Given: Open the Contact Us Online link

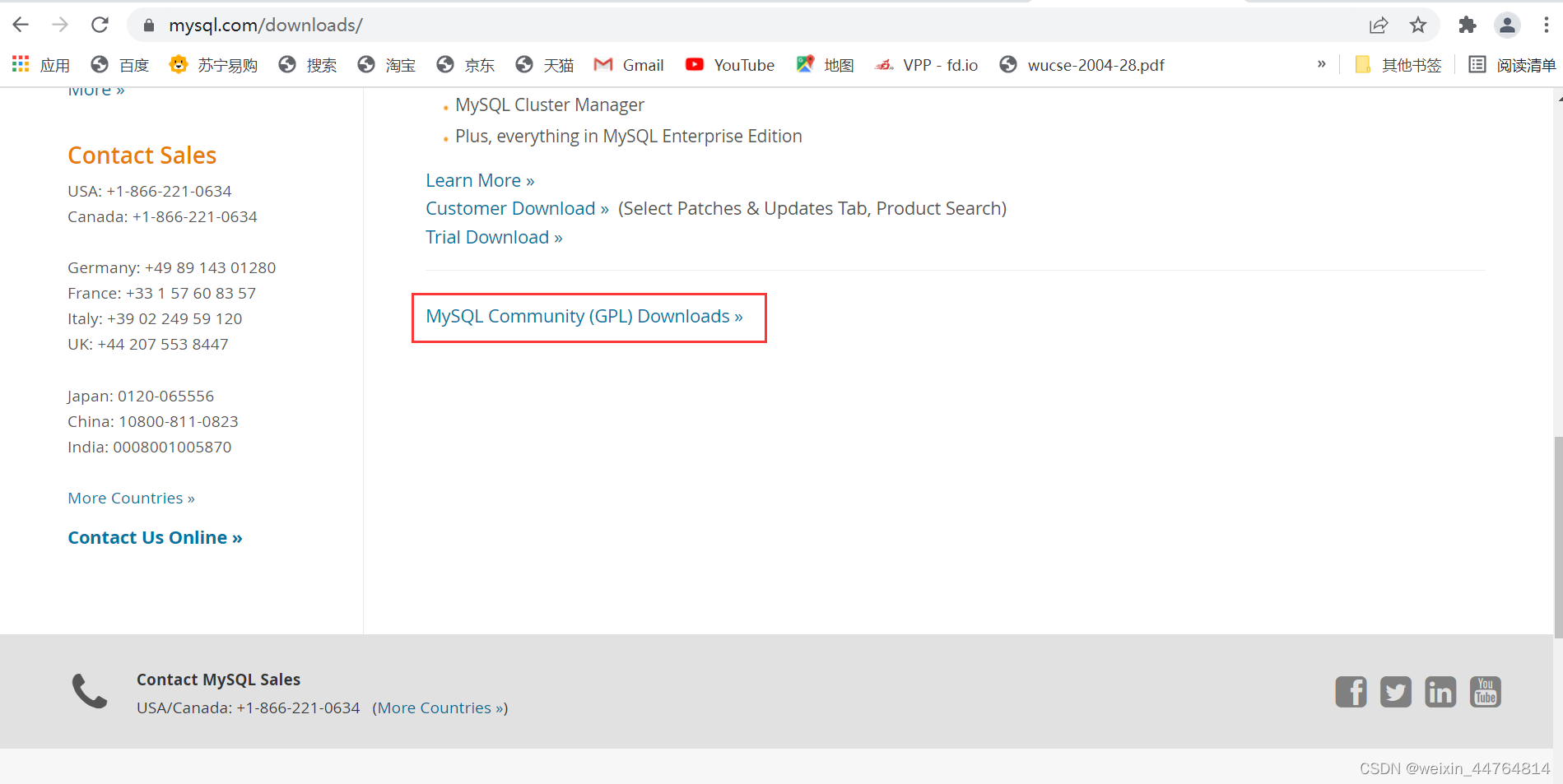Looking at the screenshot, I should coord(155,537).
